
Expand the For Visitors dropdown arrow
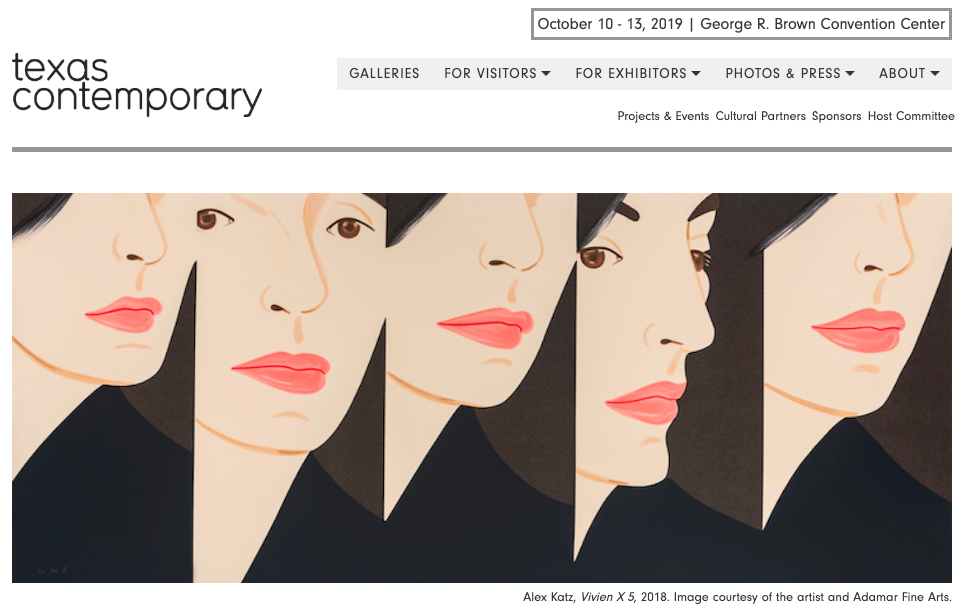click(x=545, y=73)
